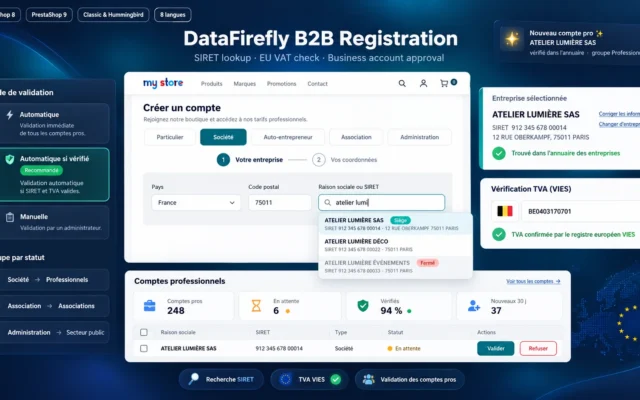Open the Promotions menu

coord(281,84)
